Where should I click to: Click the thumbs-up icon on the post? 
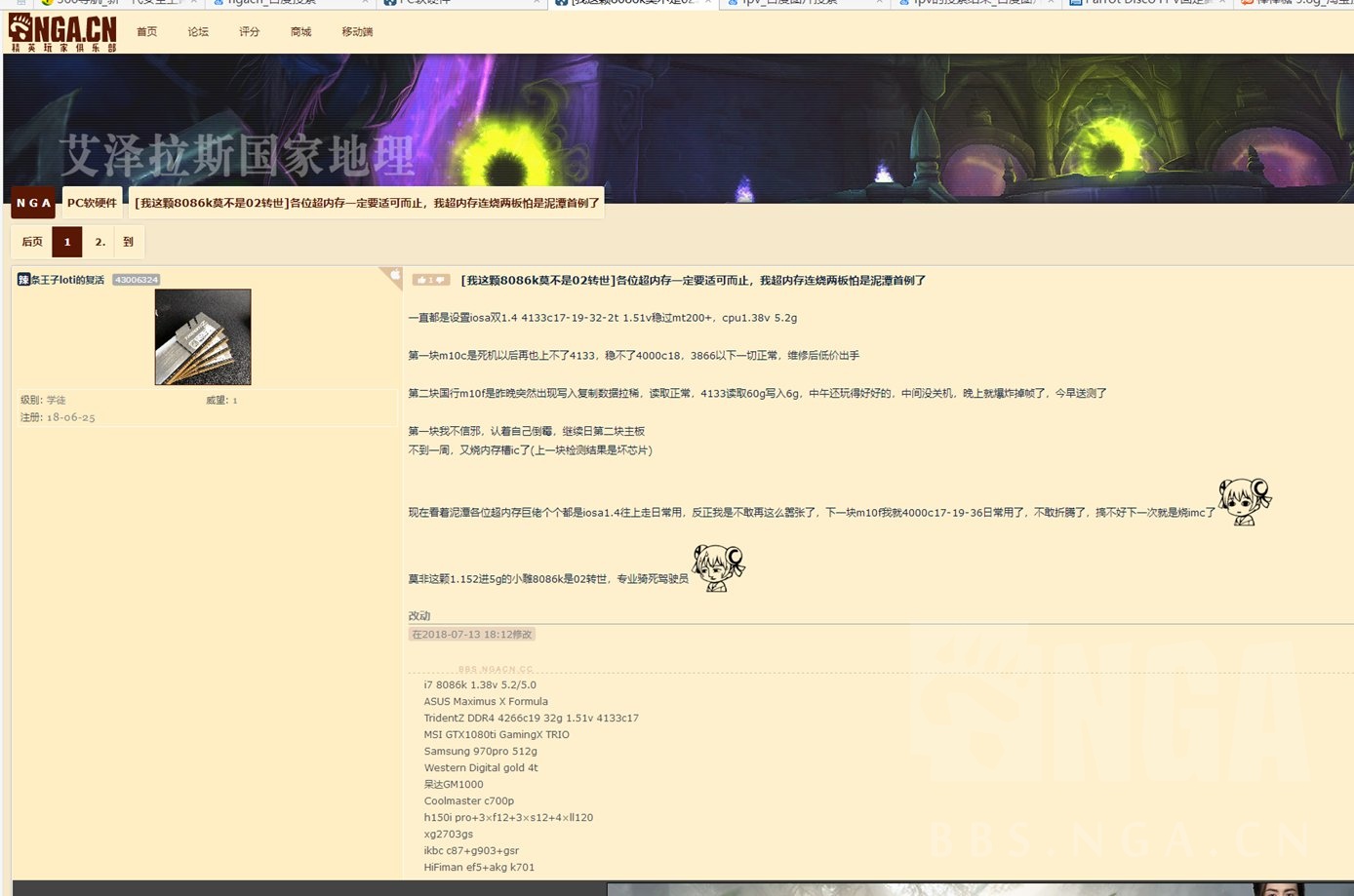click(422, 280)
